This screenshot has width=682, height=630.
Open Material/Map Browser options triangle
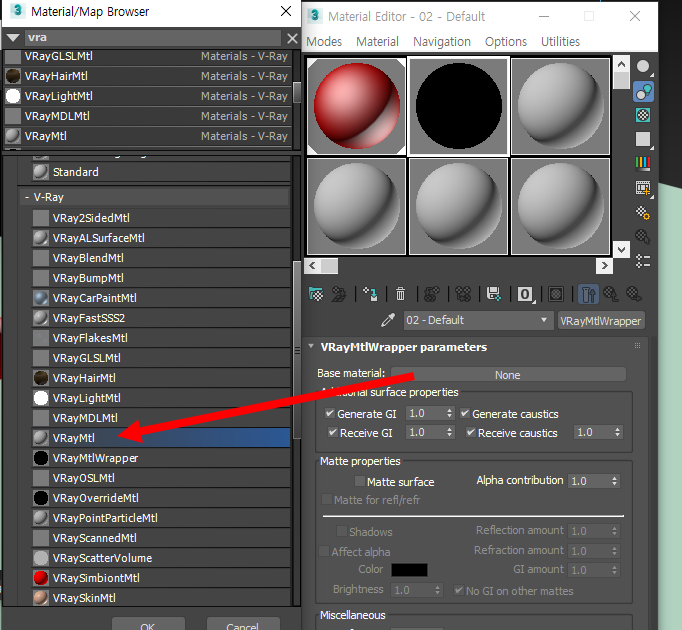(13, 38)
